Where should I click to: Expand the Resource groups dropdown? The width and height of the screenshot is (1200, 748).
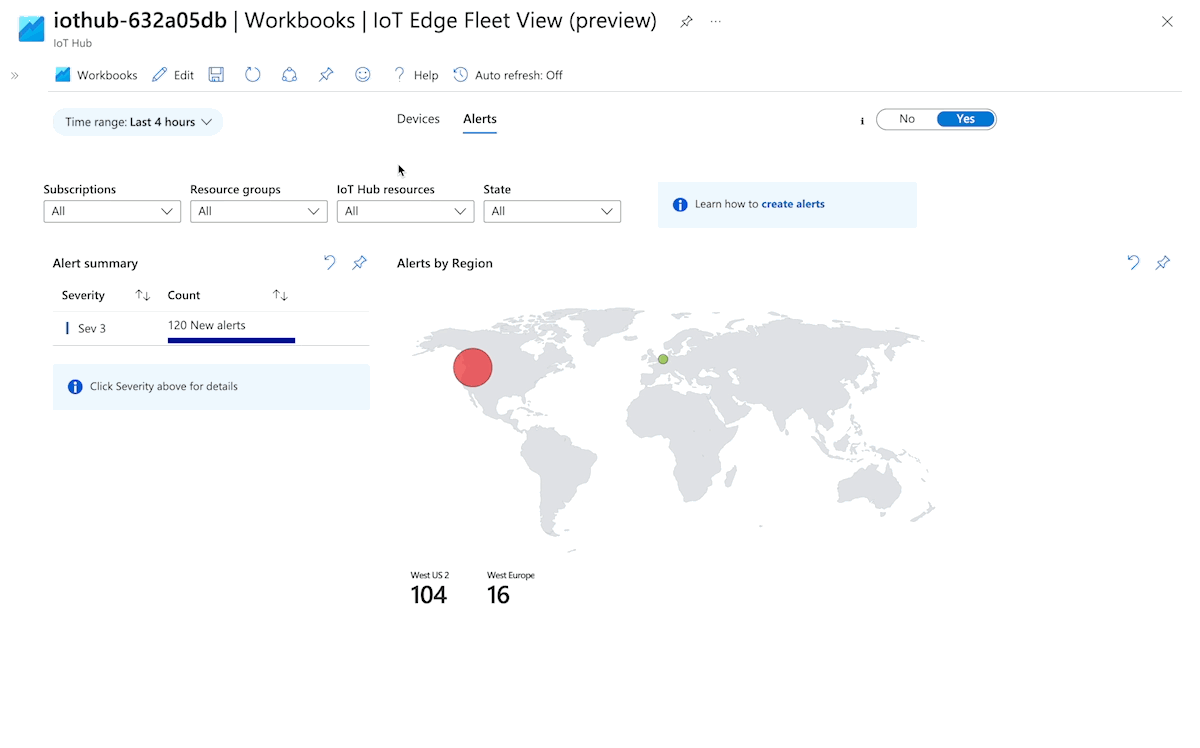point(259,211)
